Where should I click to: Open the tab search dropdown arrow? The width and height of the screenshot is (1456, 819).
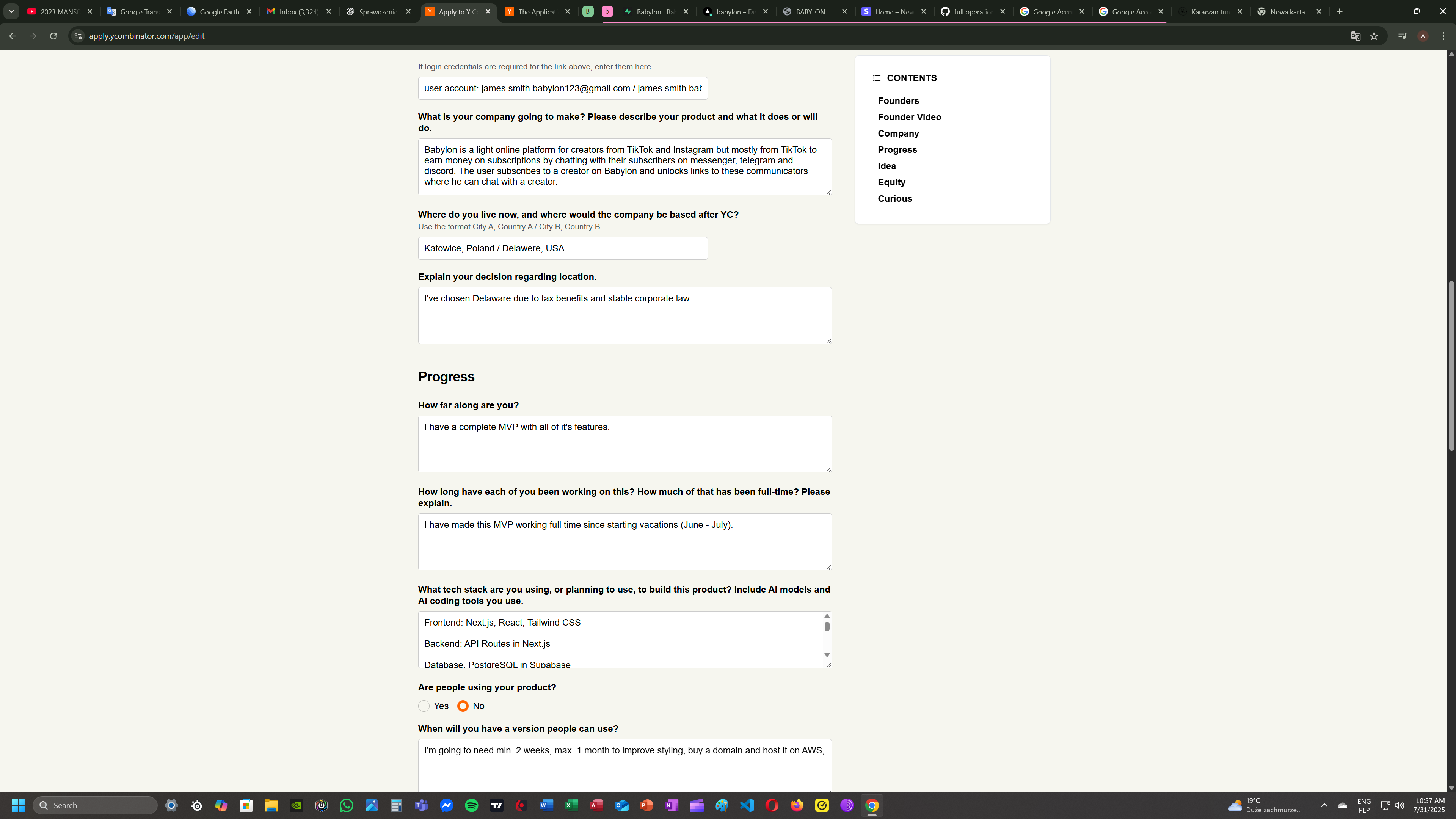[x=11, y=11]
